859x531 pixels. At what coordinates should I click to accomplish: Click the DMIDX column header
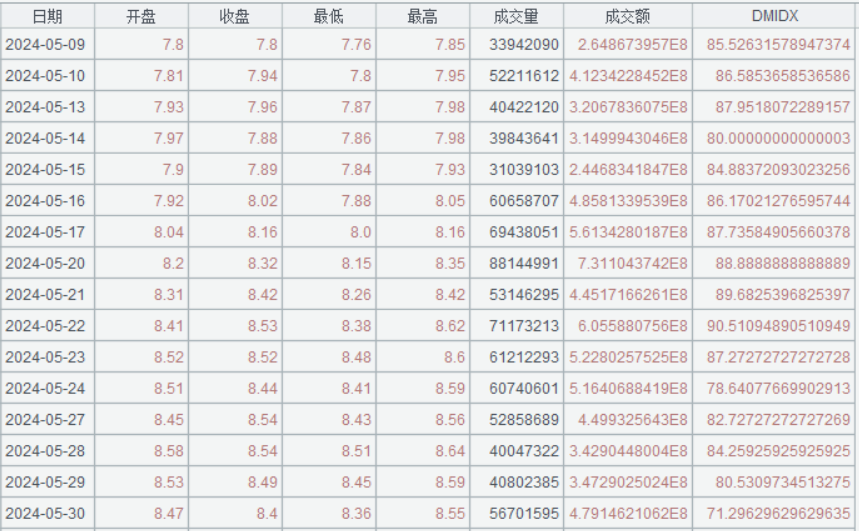point(775,16)
